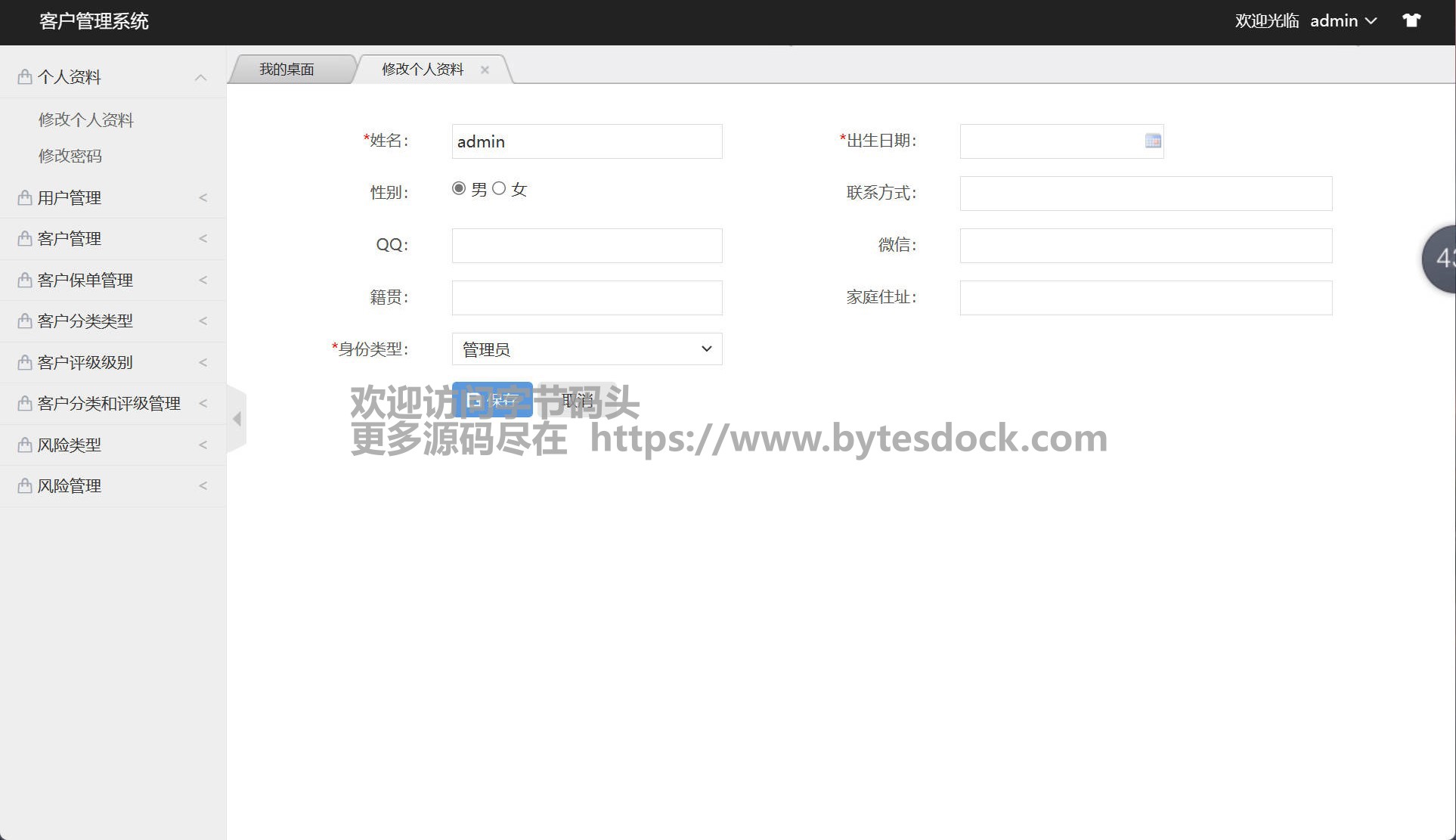This screenshot has height=840, width=1456.
Task: Open the calendar date picker icon
Action: tap(1152, 141)
